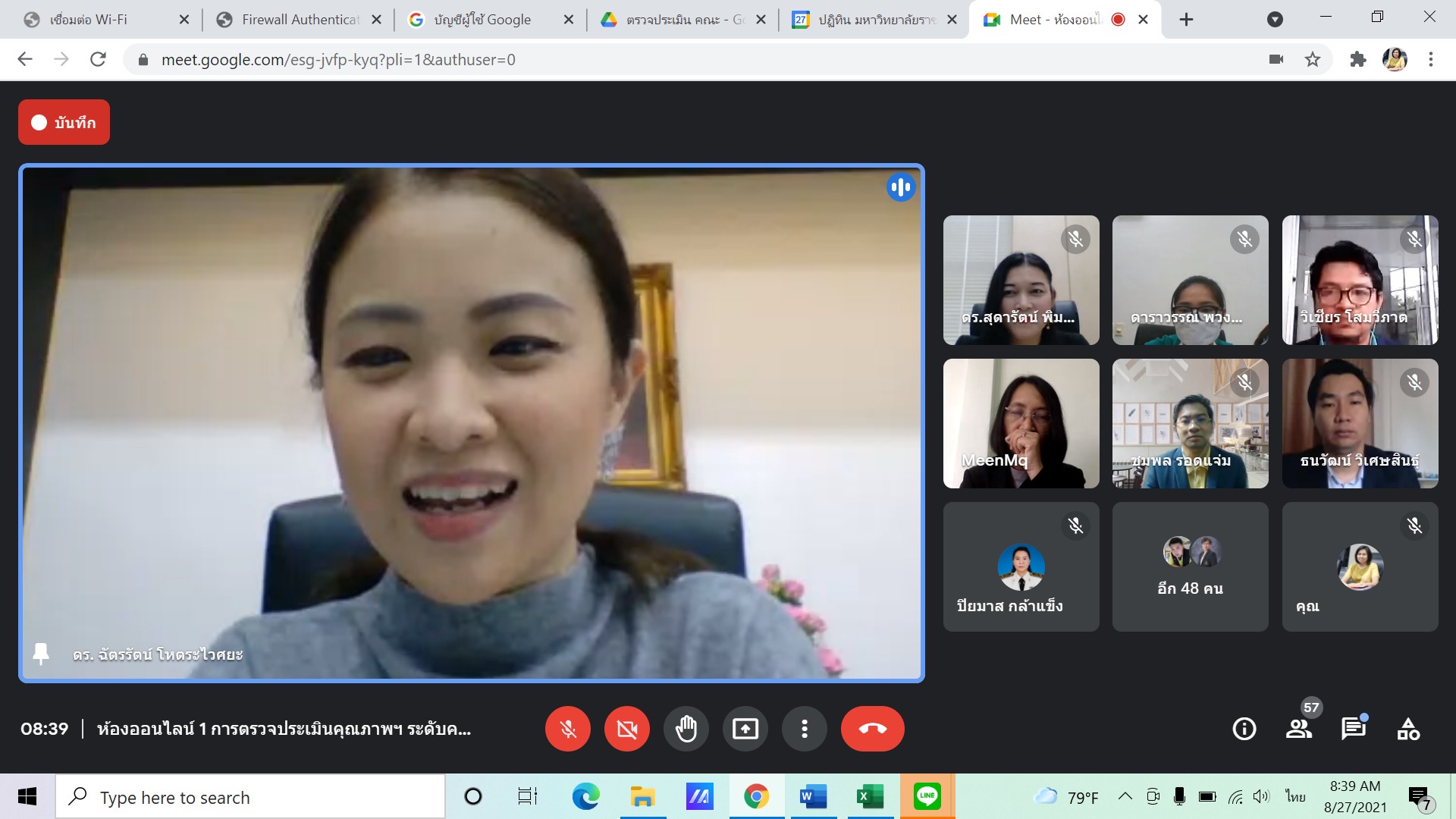Unmute the microphone in the call controls
This screenshot has width=1456, height=819.
[x=567, y=729]
